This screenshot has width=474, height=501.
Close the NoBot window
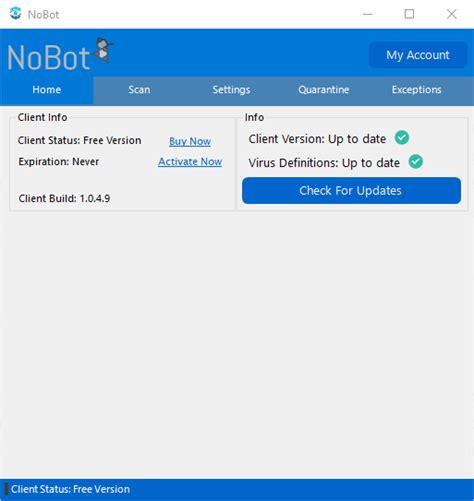pos(452,14)
